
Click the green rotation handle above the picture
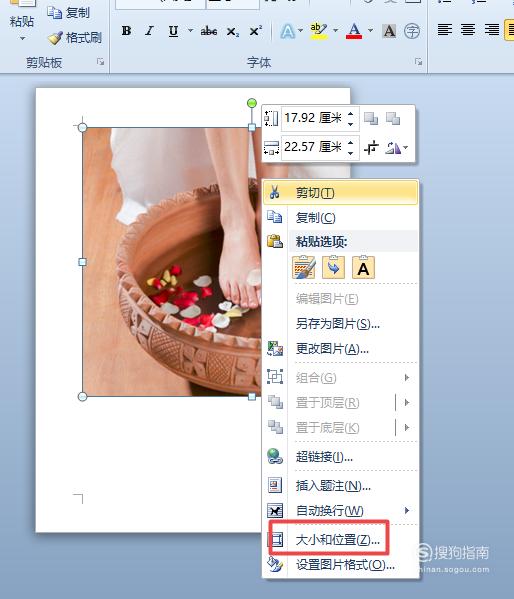click(251, 103)
